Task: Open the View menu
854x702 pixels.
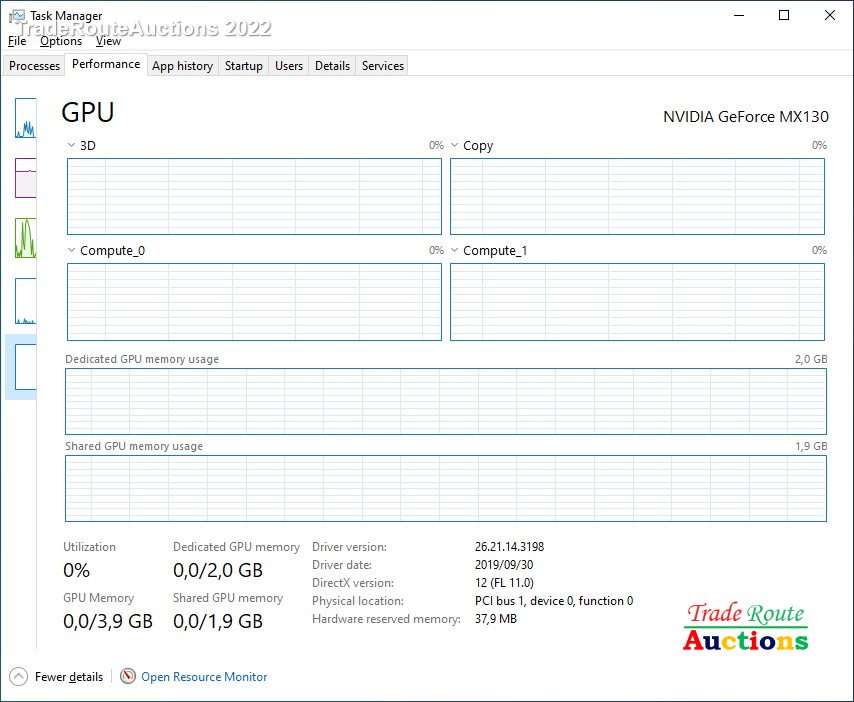Action: (108, 41)
